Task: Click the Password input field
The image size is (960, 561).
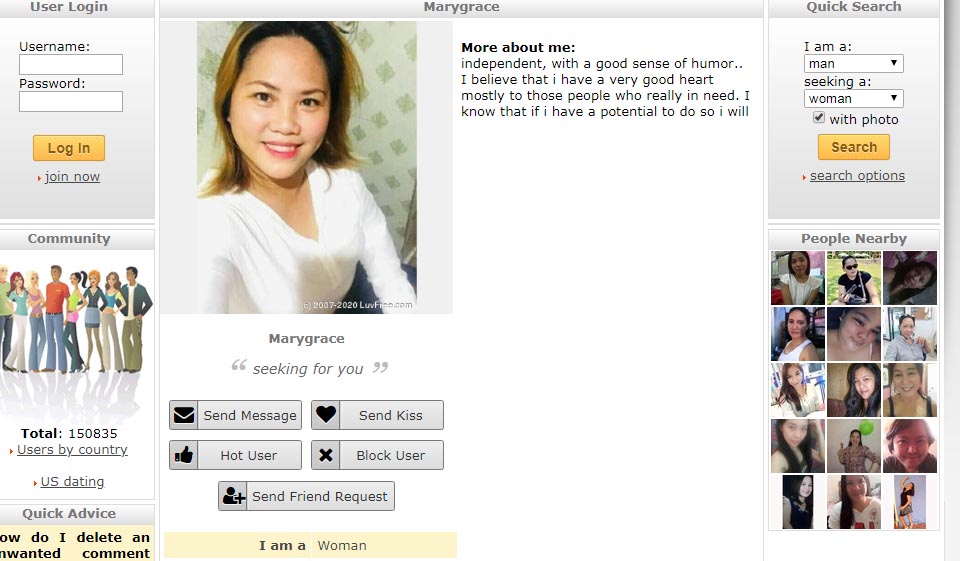Action: click(71, 101)
